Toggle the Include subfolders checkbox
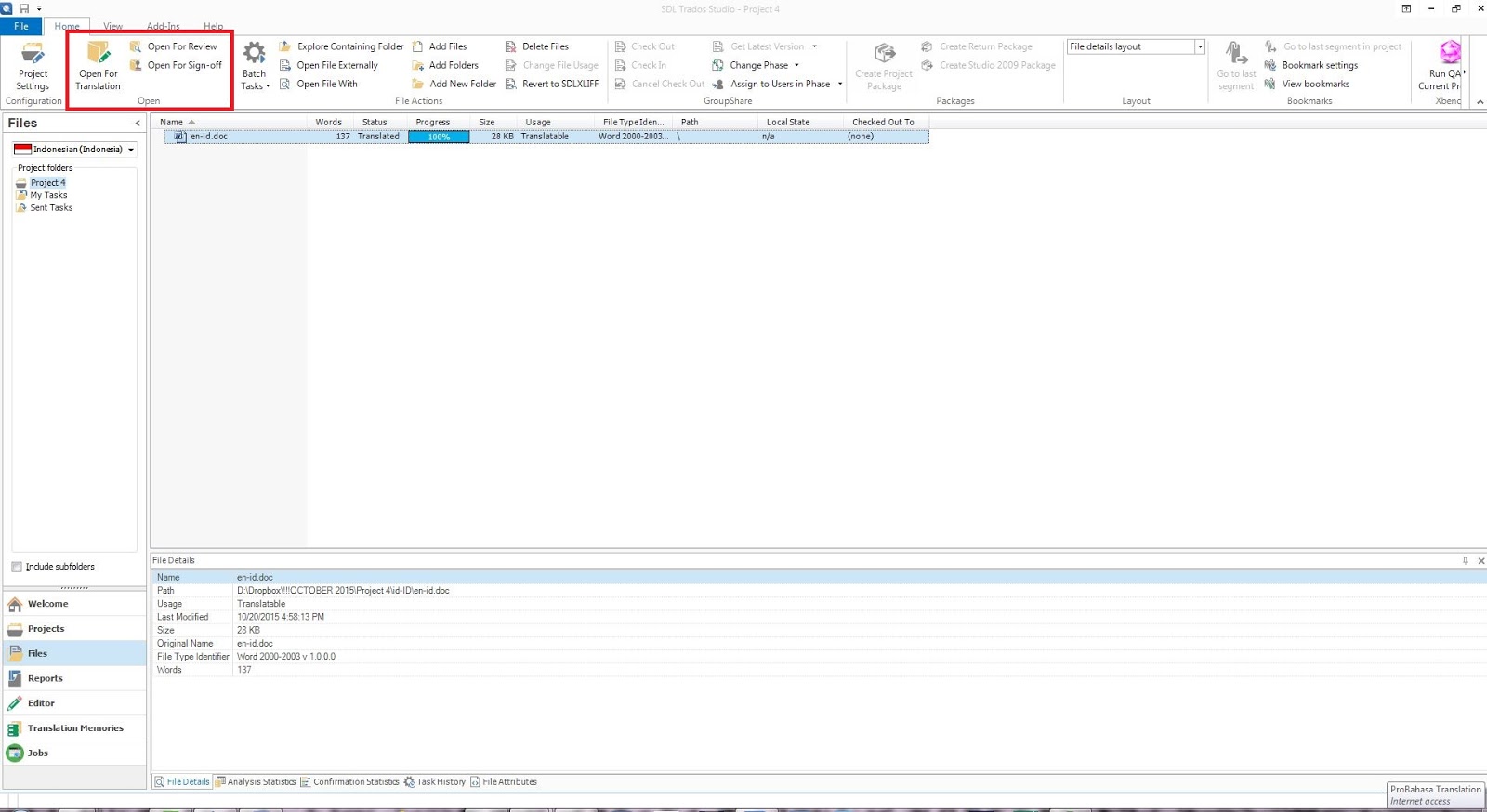This screenshot has height=812, width=1487. pyautogui.click(x=17, y=567)
